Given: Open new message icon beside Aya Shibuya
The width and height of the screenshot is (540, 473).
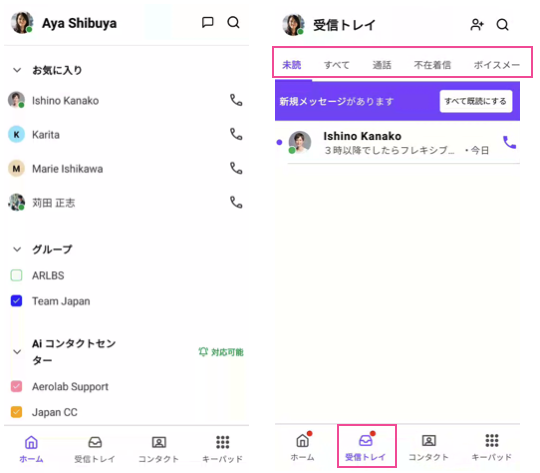Looking at the screenshot, I should click(207, 23).
